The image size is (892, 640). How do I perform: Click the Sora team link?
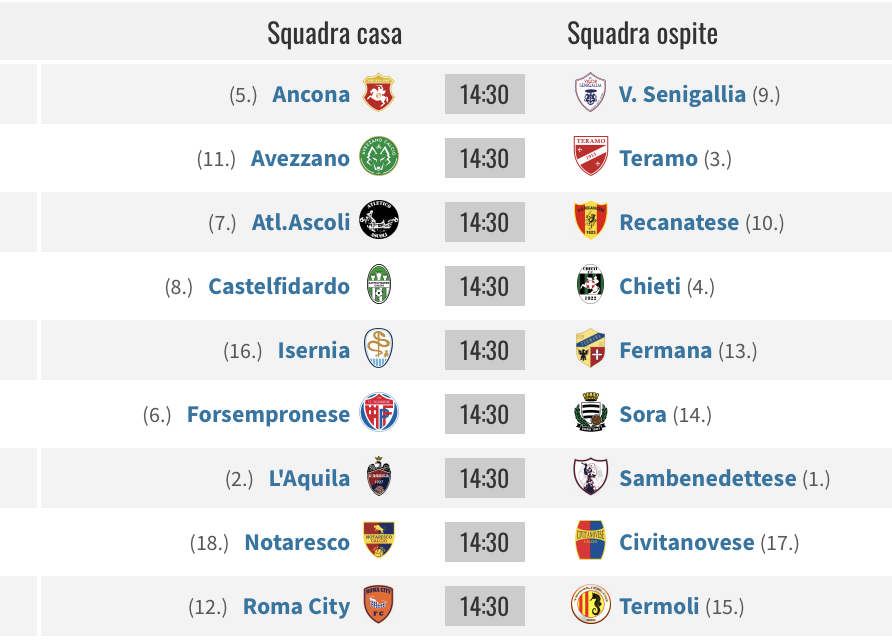click(x=642, y=414)
